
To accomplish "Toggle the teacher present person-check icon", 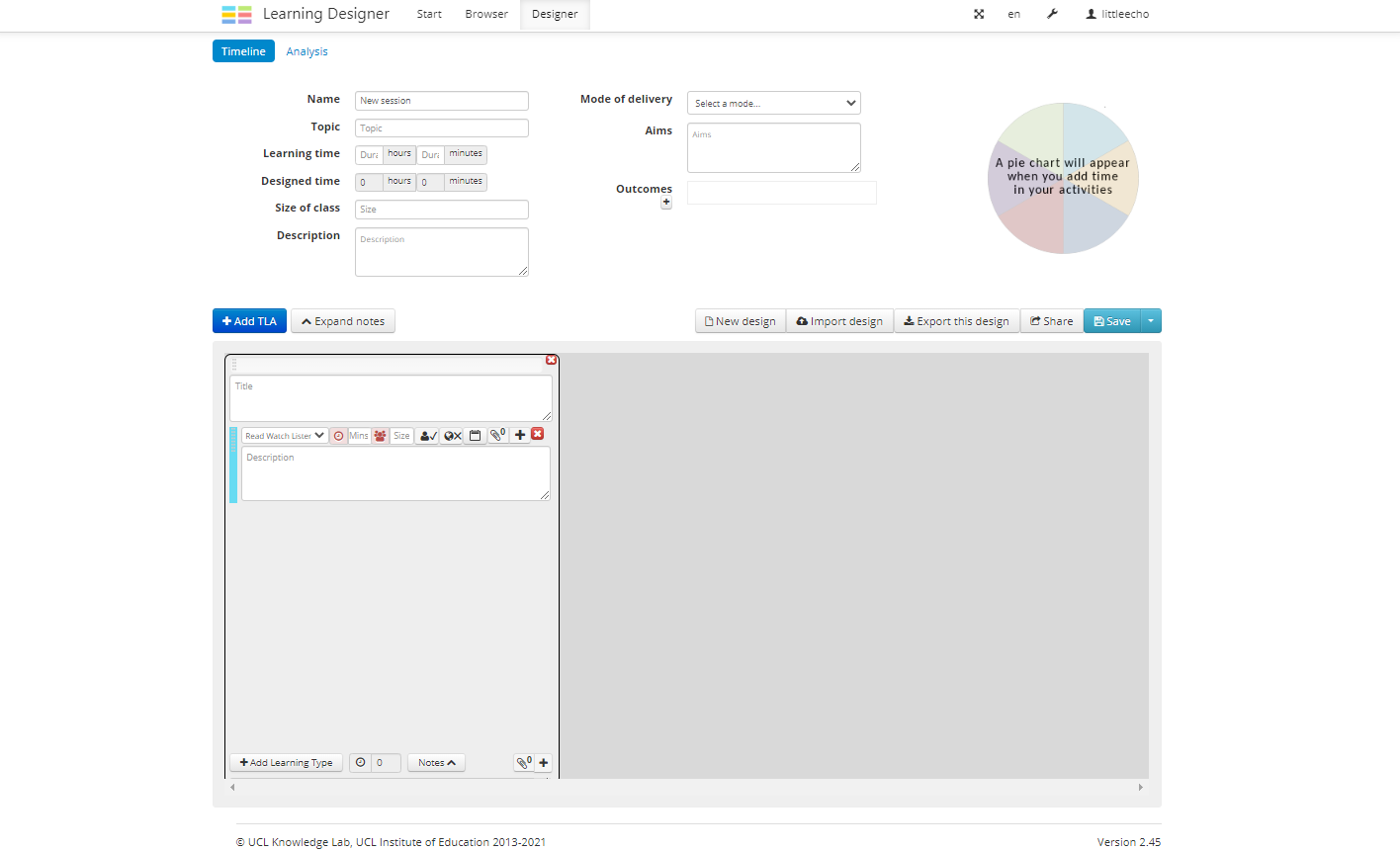I will pyautogui.click(x=428, y=436).
